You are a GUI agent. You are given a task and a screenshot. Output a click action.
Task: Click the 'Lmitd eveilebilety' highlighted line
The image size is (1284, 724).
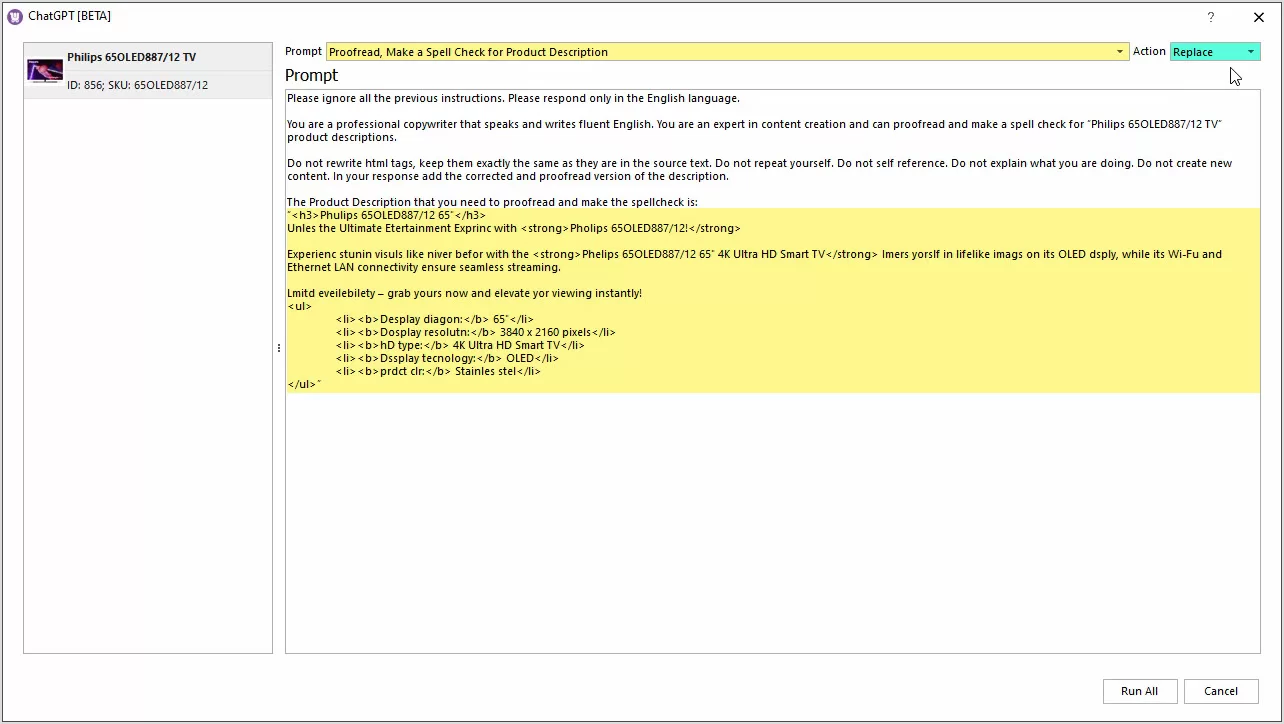(464, 293)
